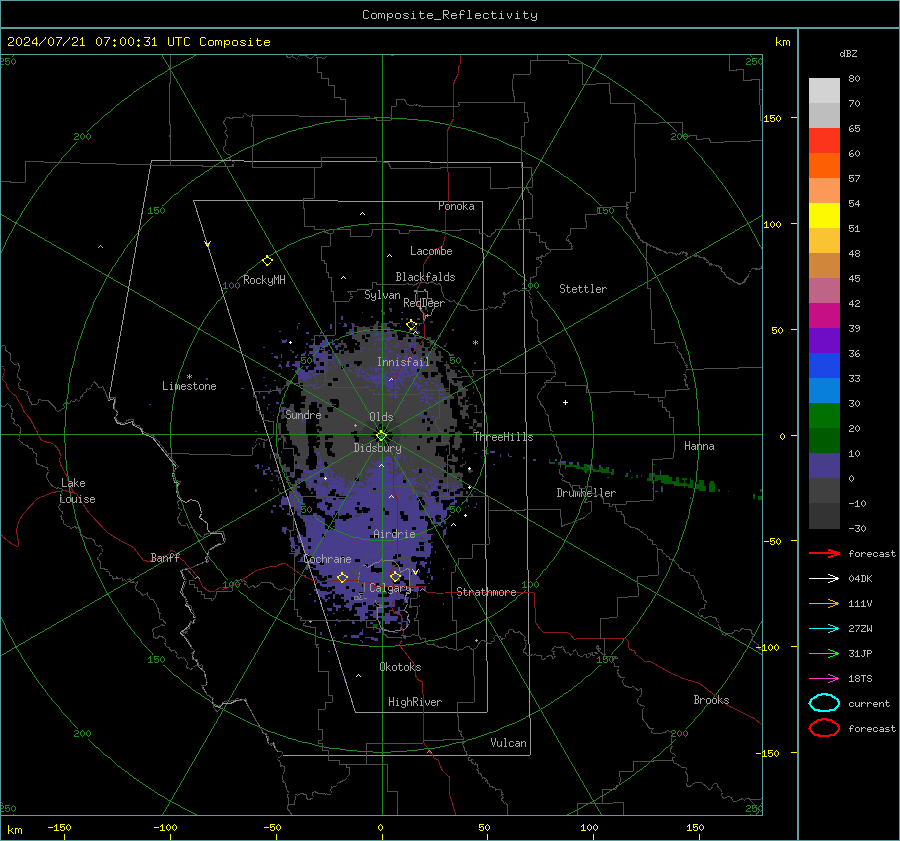
Task: Select the magenta dBZ swatch
Action: tap(824, 316)
